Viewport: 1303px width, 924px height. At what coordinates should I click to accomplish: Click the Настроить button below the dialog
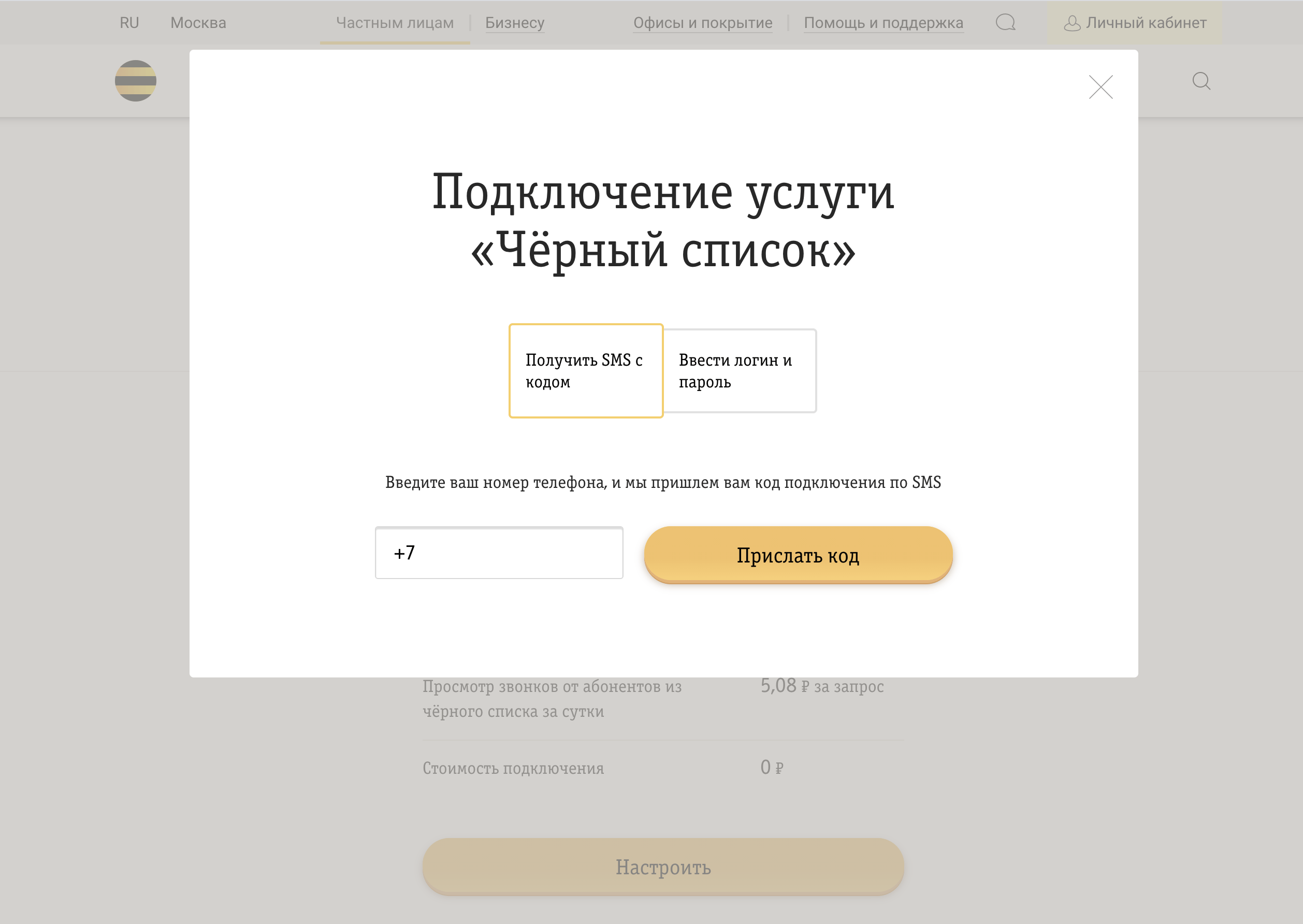pyautogui.click(x=661, y=867)
